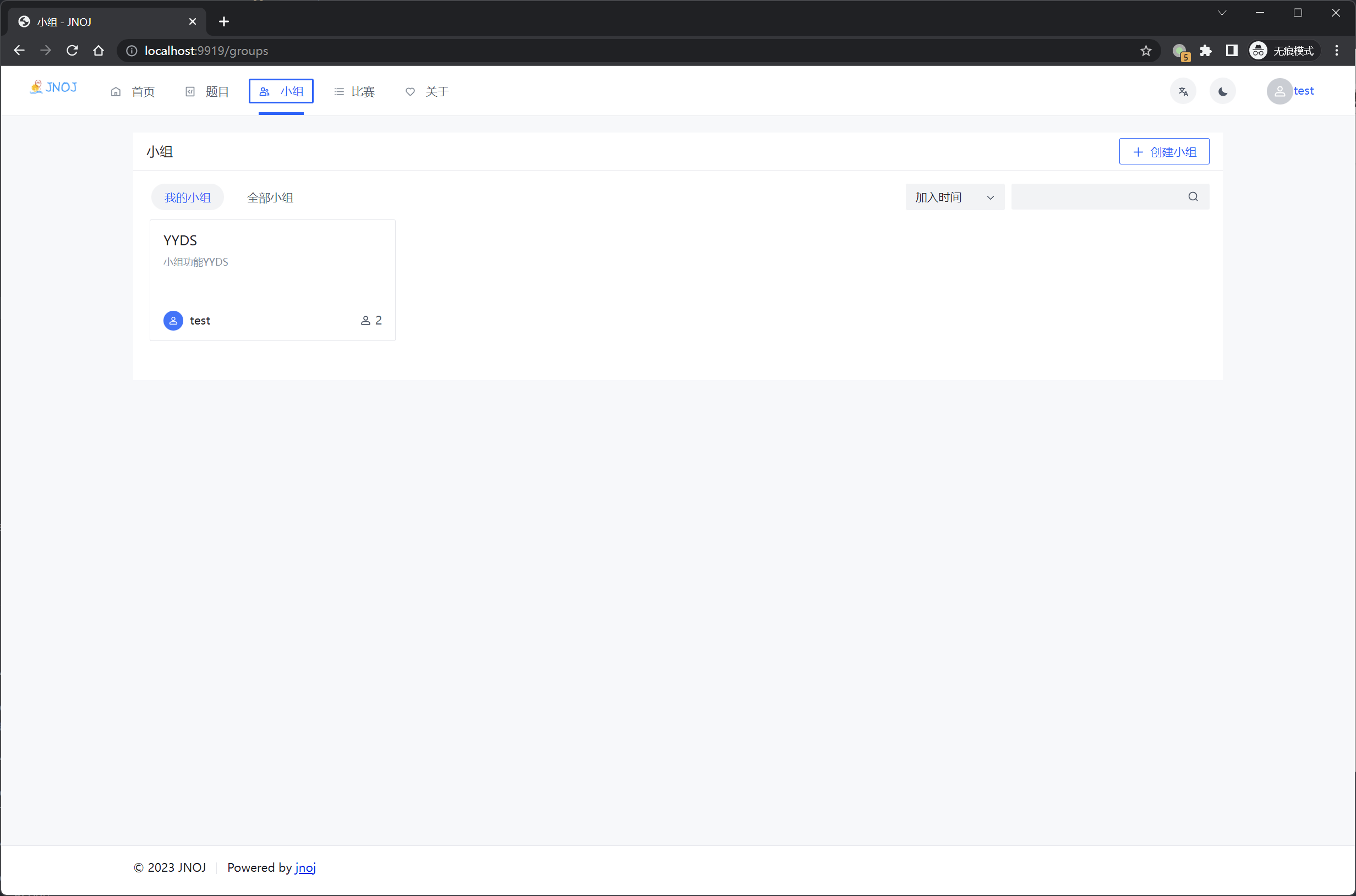
Task: Open the extensions puzzle icon
Action: (1206, 51)
